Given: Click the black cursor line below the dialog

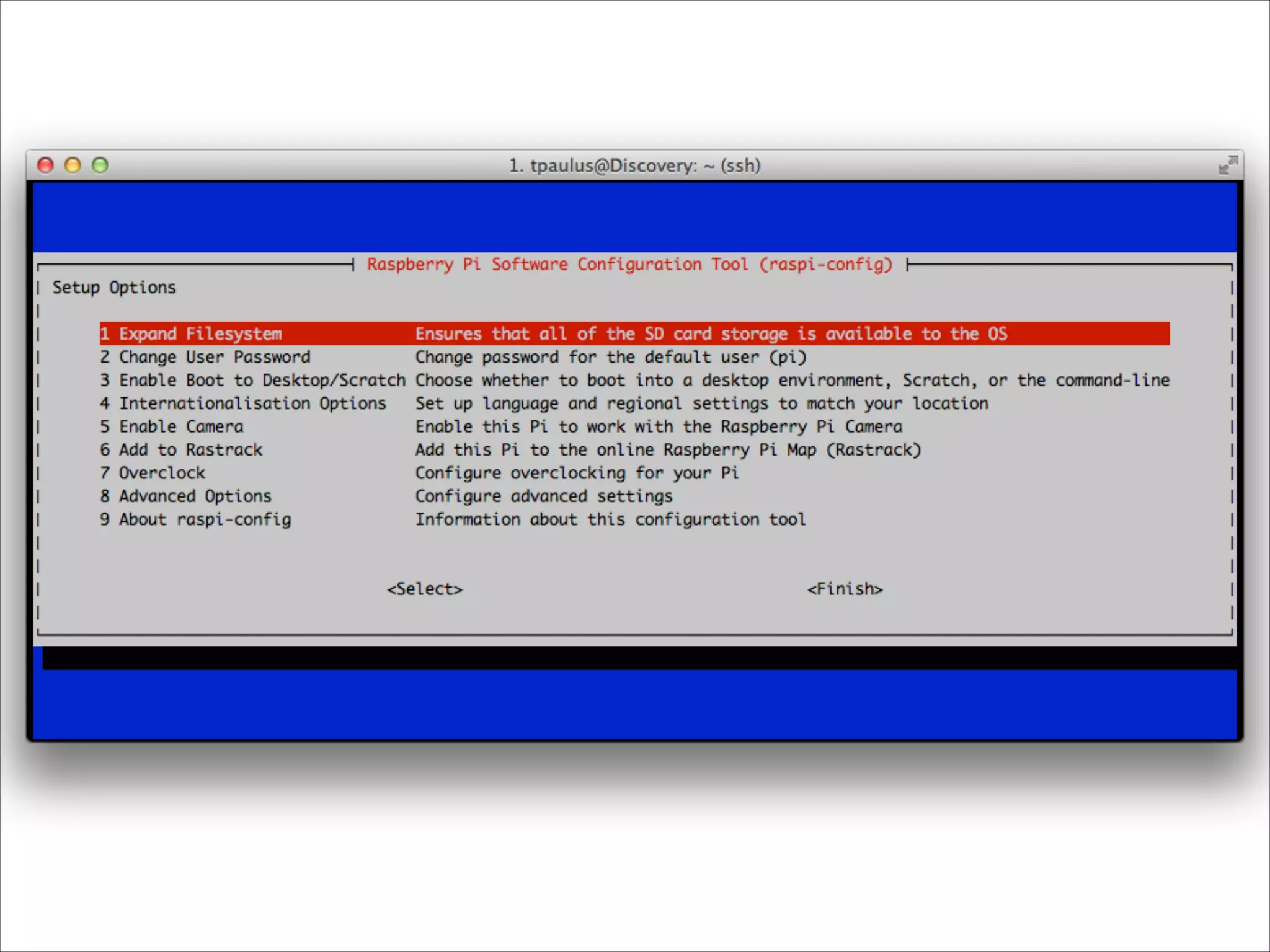Looking at the screenshot, I should point(639,658).
